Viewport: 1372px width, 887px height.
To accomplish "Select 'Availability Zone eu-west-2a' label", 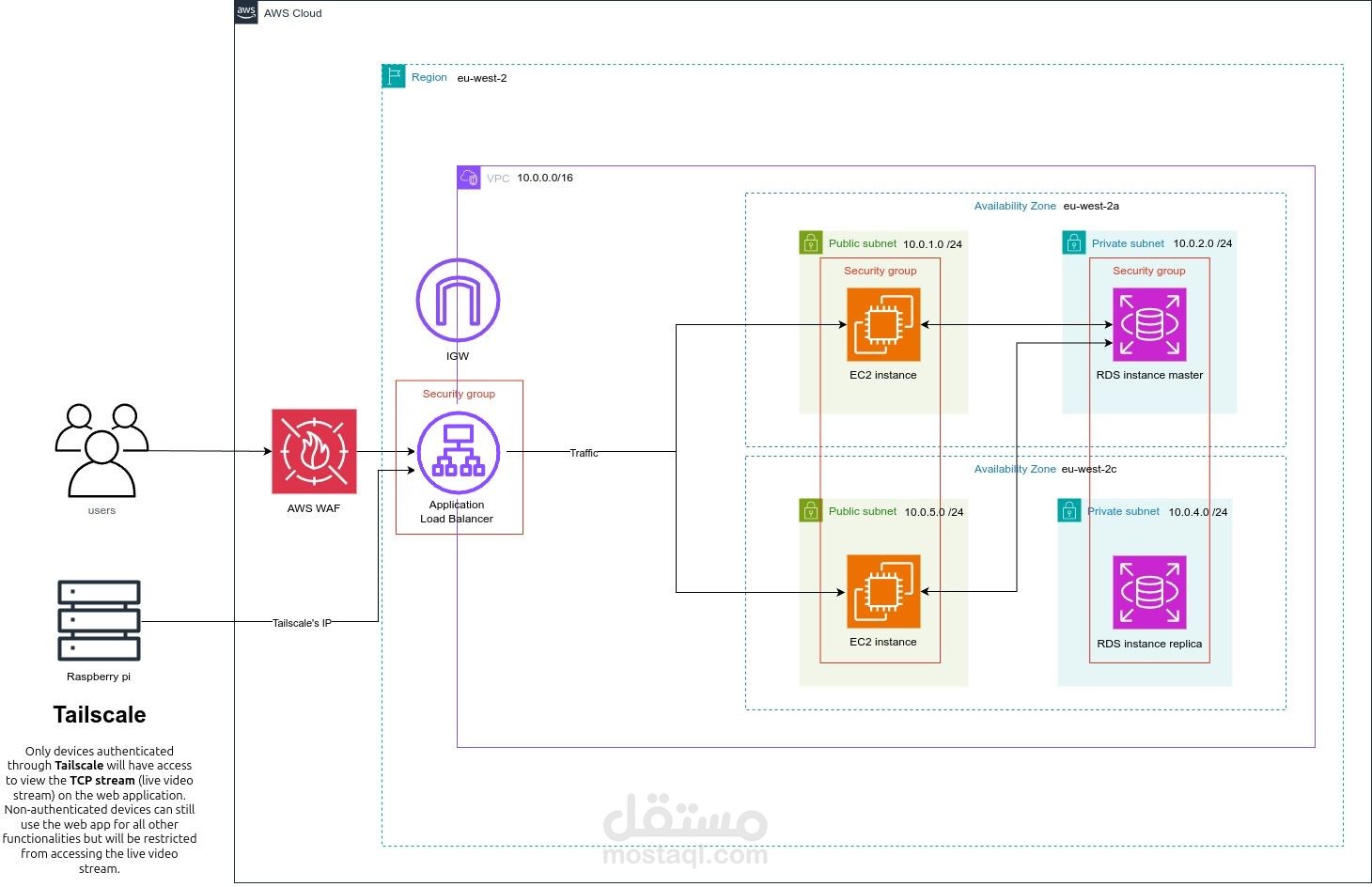I will click(x=1046, y=206).
